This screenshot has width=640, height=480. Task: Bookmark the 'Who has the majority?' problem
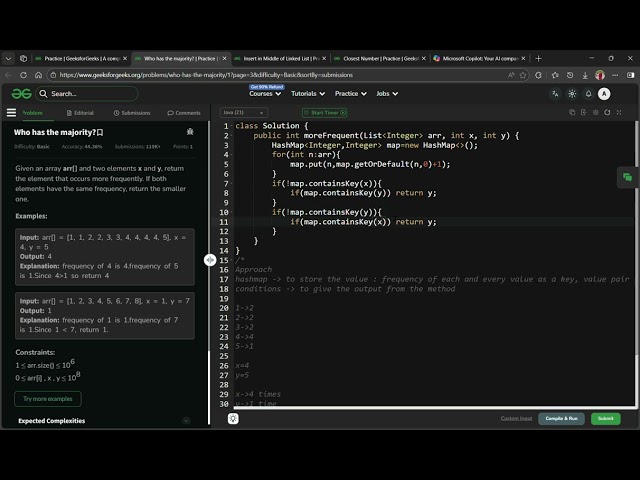tap(100, 132)
